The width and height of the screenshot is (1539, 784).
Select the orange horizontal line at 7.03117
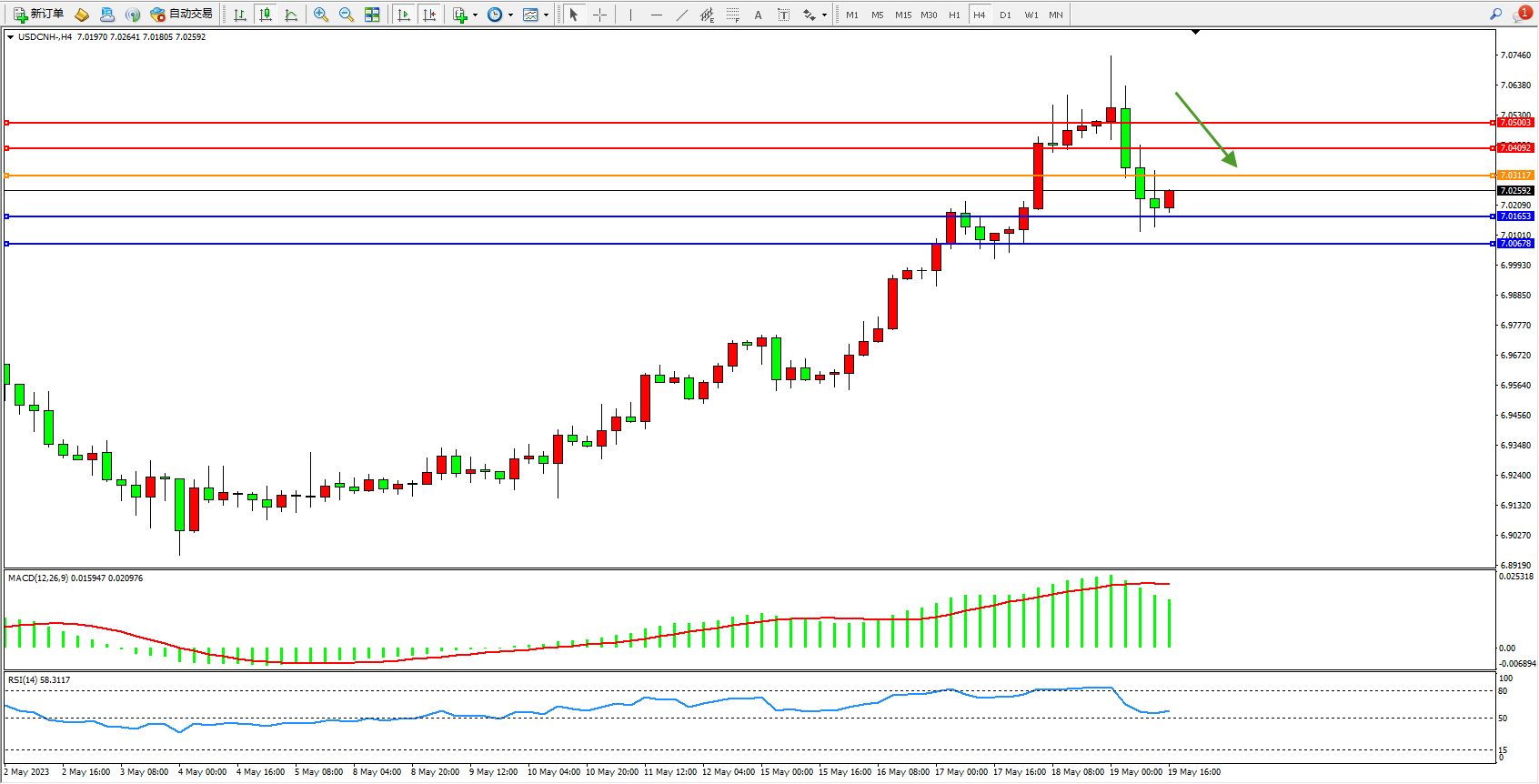tap(546, 176)
